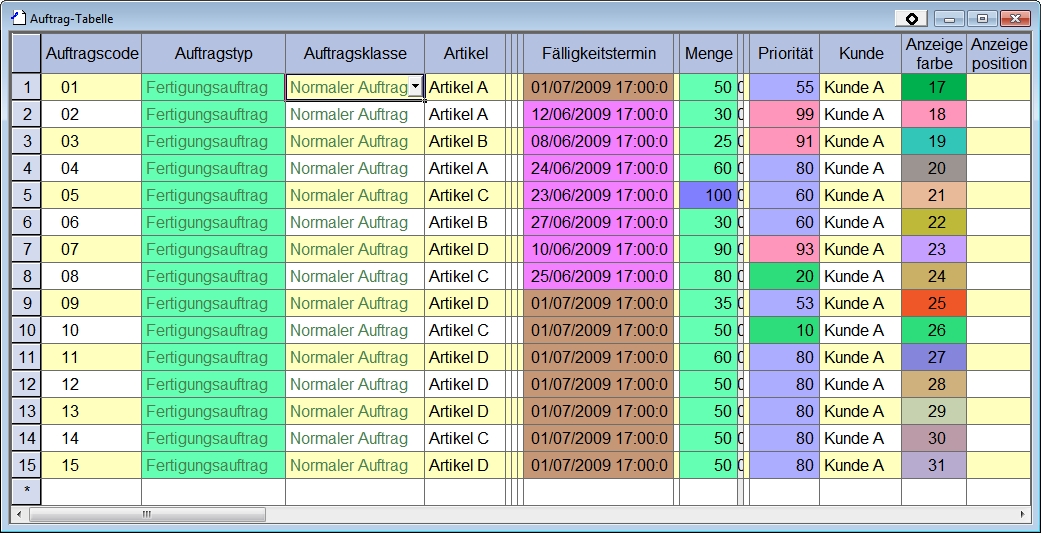Select row header number 5
This screenshot has width=1041, height=533.
coord(26,195)
